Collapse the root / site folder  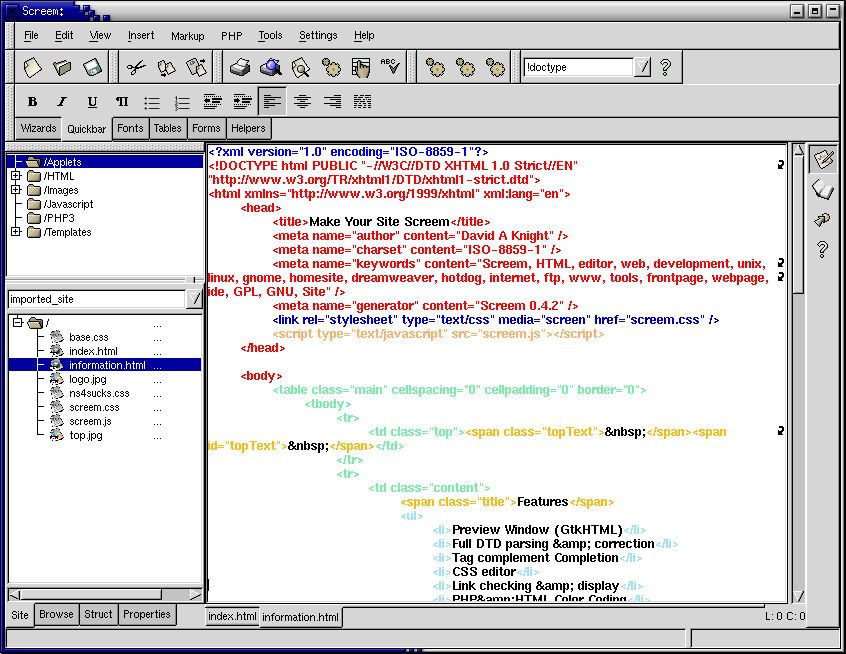pyautogui.click(x=18, y=323)
